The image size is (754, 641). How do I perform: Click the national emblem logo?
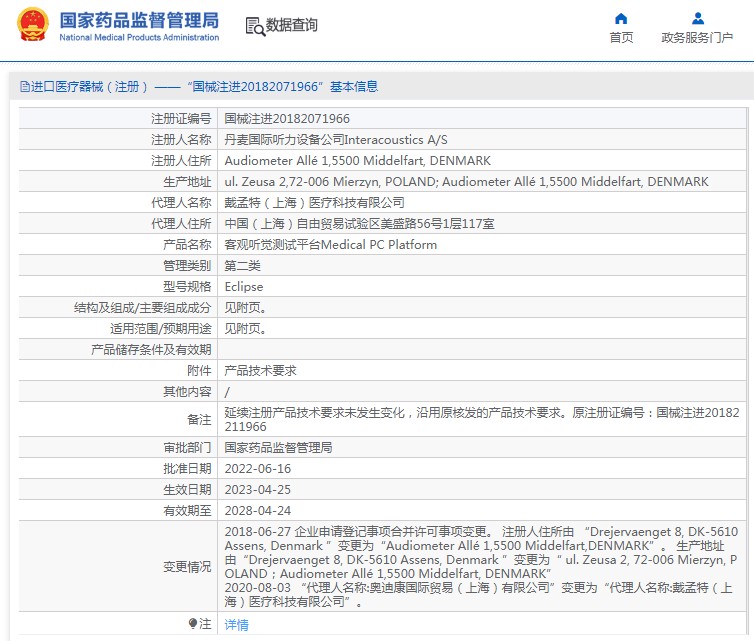tap(30, 26)
